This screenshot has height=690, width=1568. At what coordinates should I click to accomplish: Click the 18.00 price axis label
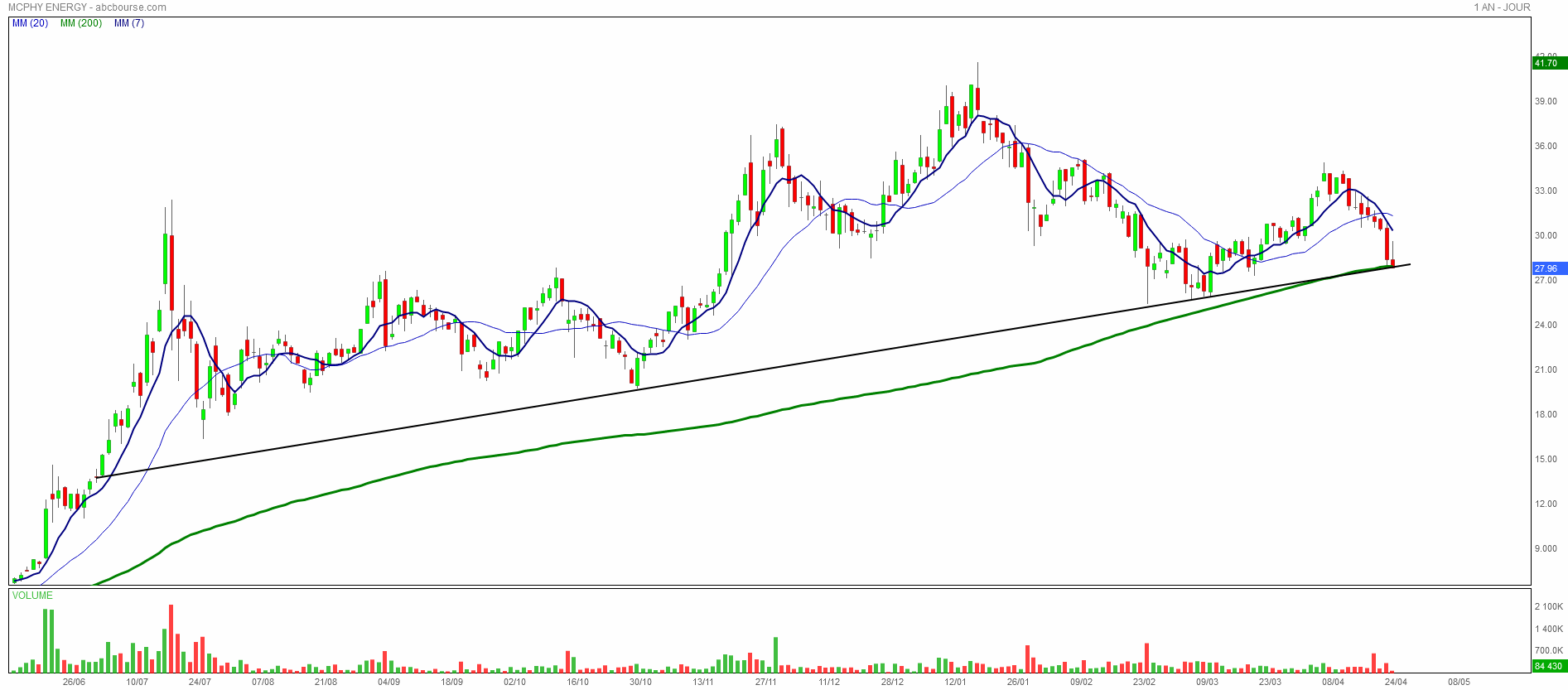click(x=1546, y=415)
